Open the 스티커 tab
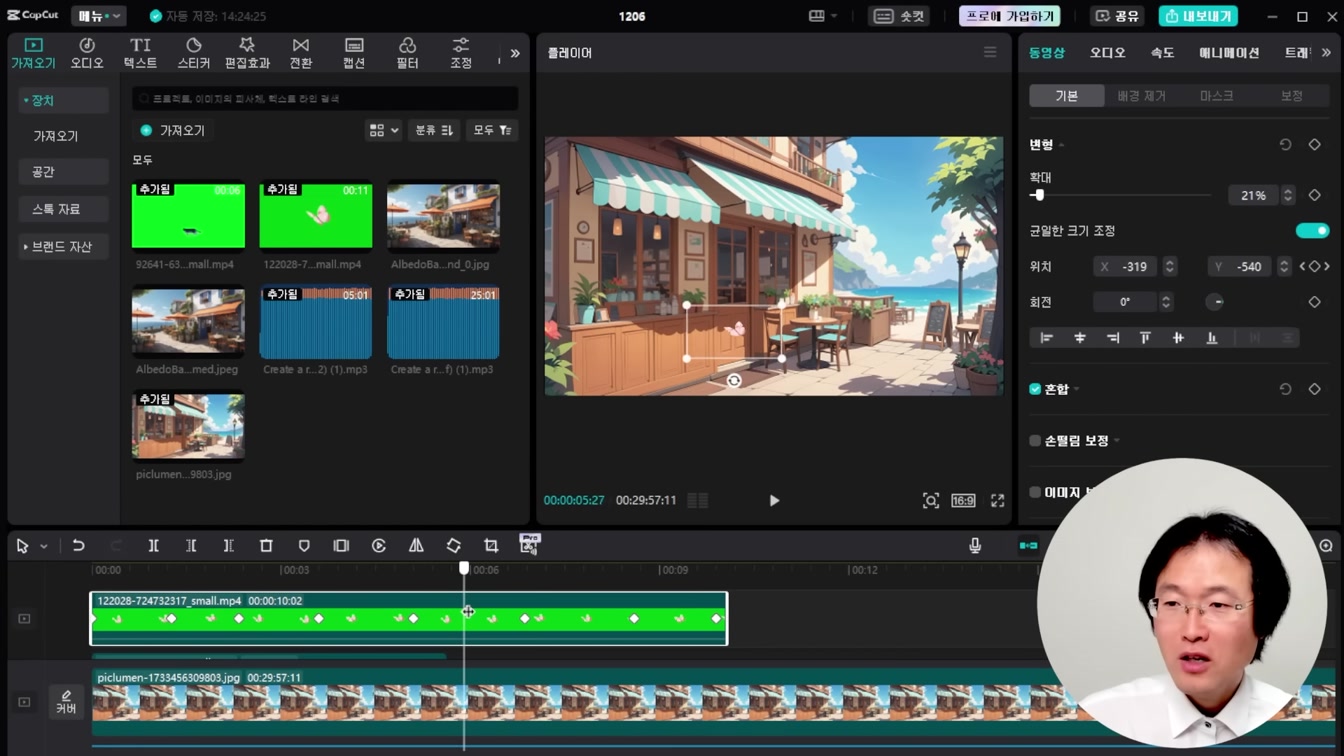Image resolution: width=1344 pixels, height=756 pixels. [x=194, y=53]
